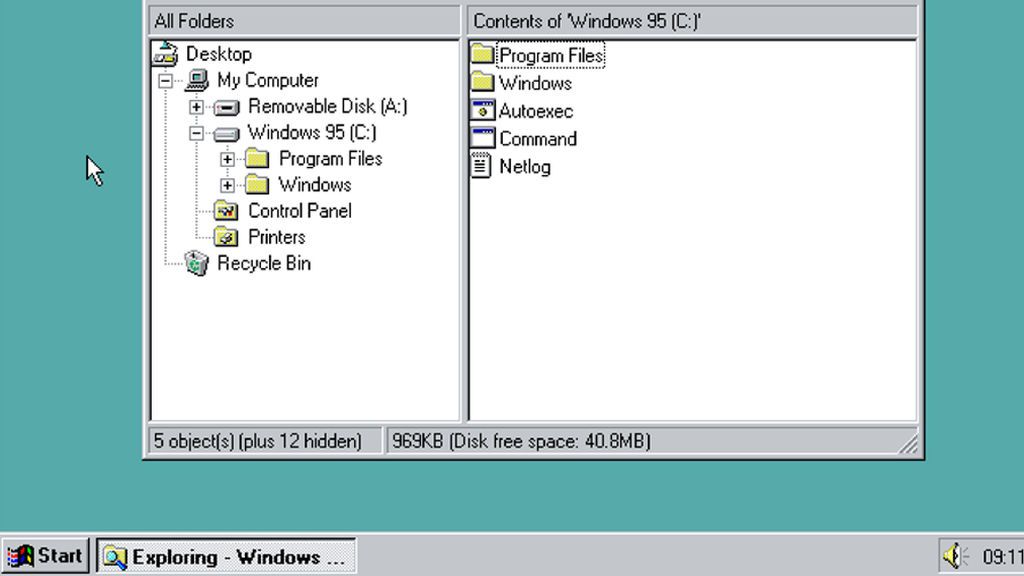
Task: Click the Recycle Bin icon in tree
Action: tap(196, 263)
